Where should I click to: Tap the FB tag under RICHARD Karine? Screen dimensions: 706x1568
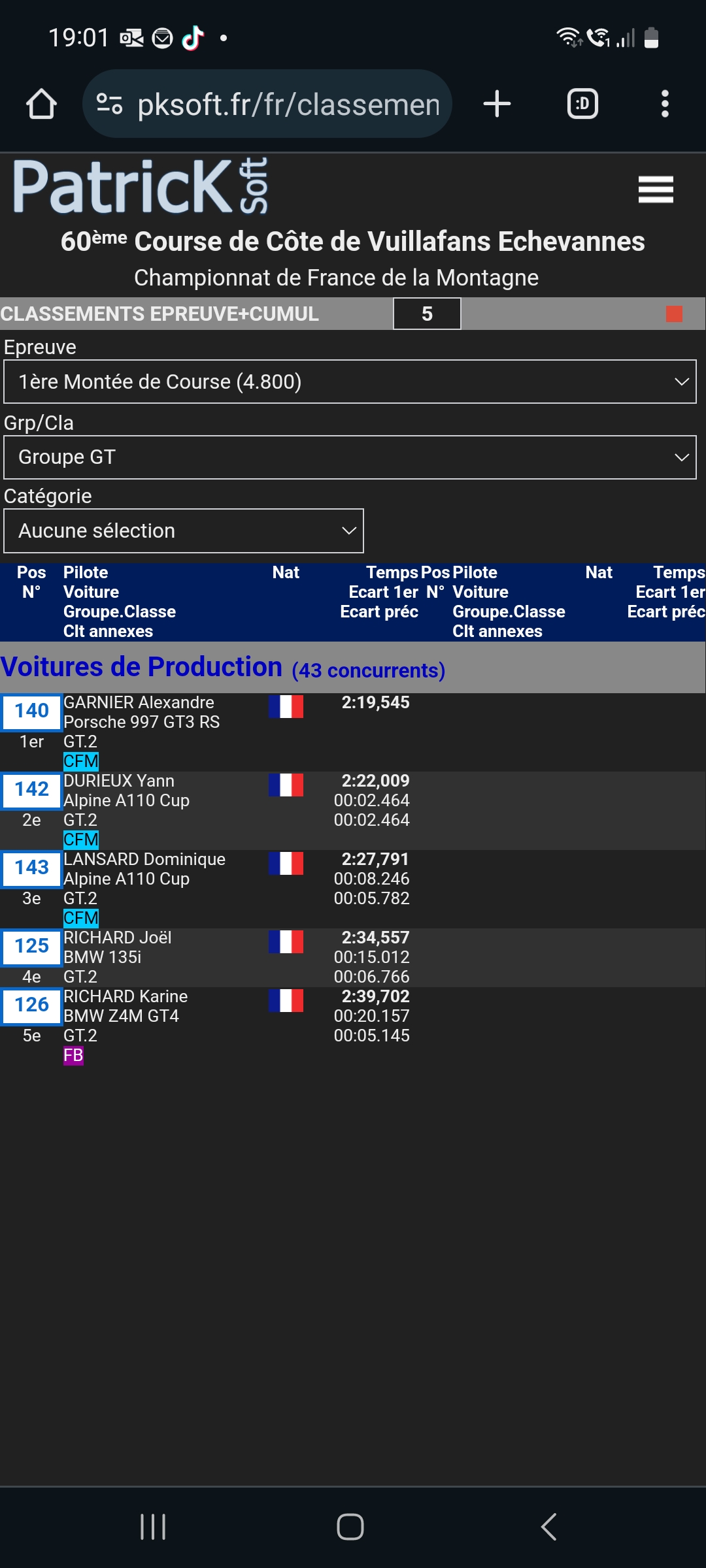[73, 1056]
